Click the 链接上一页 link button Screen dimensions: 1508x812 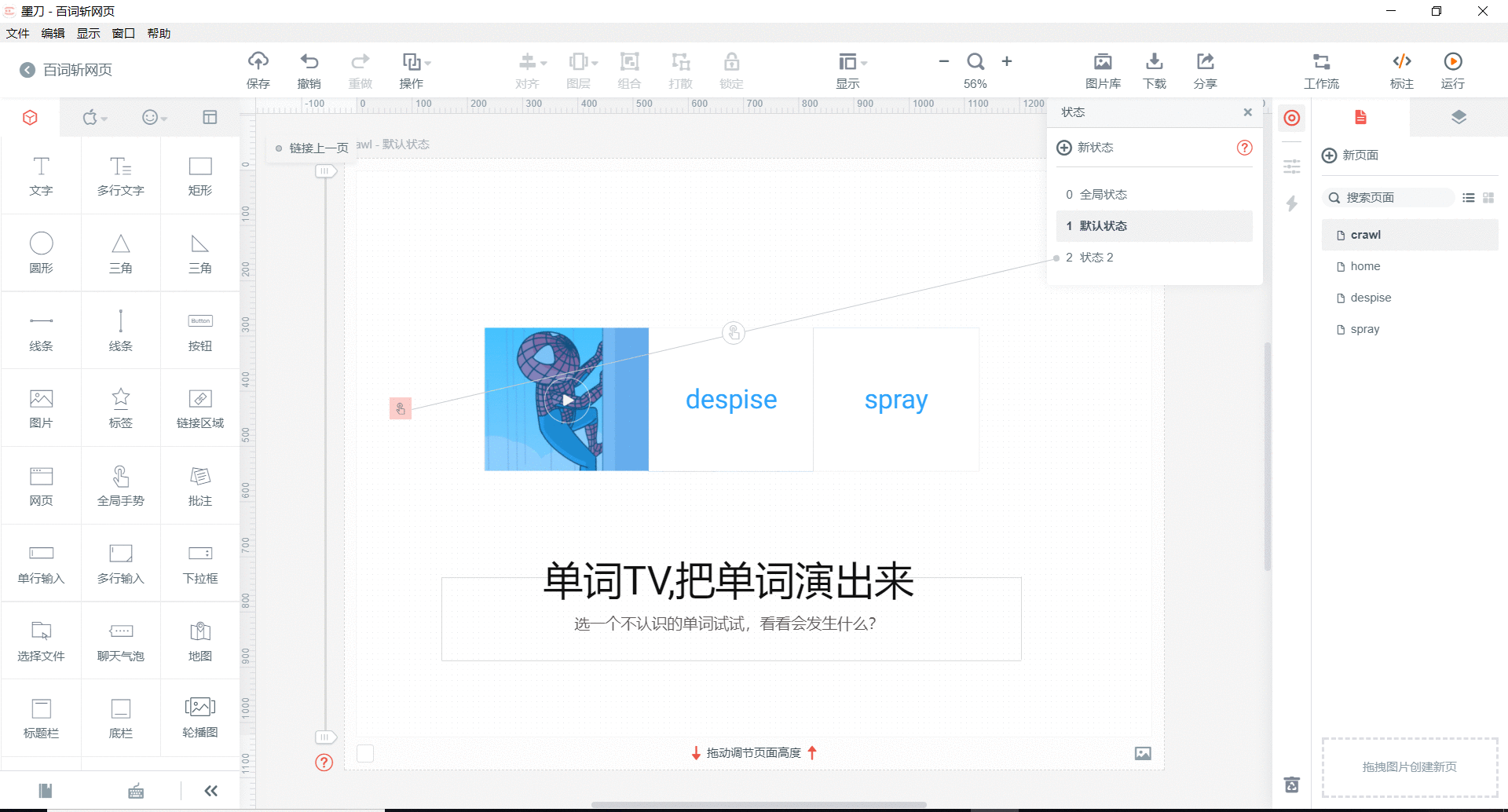312,148
